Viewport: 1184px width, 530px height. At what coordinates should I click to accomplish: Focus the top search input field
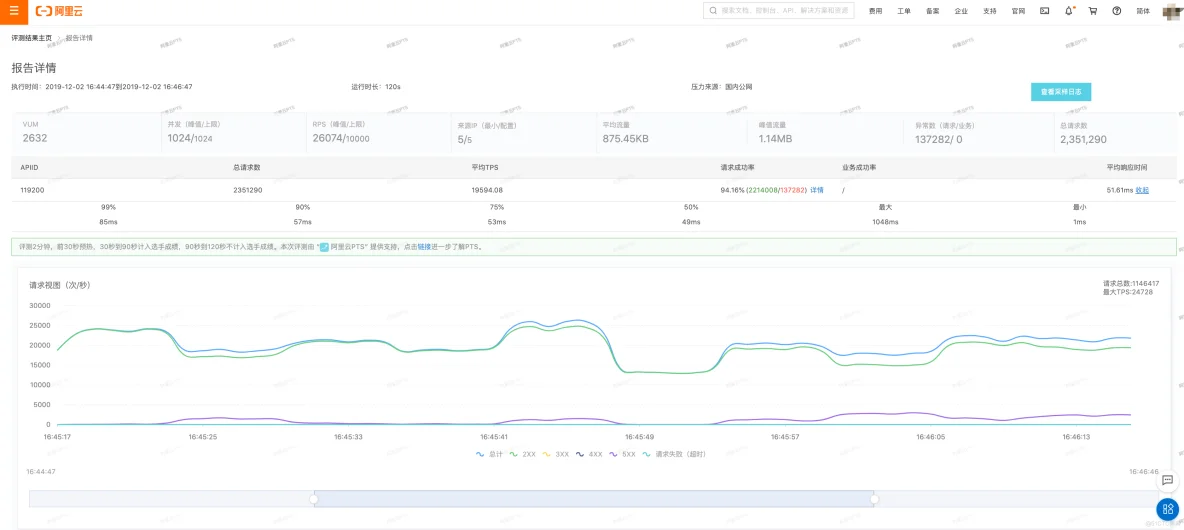pos(779,11)
